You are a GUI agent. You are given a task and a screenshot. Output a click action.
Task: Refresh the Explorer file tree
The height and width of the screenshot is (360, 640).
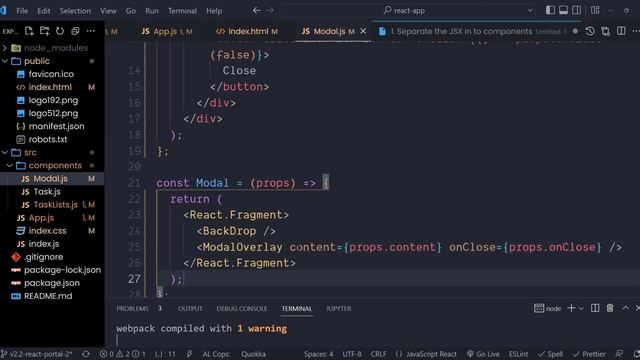point(60,31)
